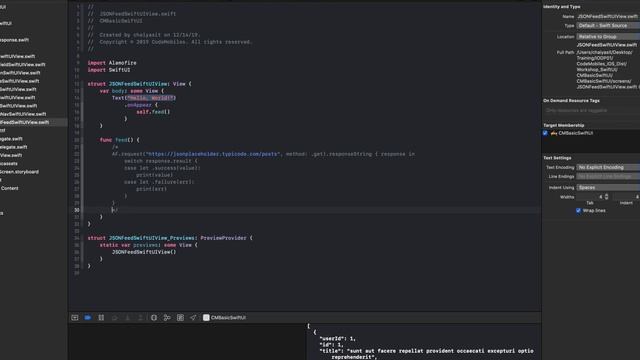Open the Debug View Hierarchy tool
Screen dimensions: 640x360
pyautogui.click(x=154, y=318)
